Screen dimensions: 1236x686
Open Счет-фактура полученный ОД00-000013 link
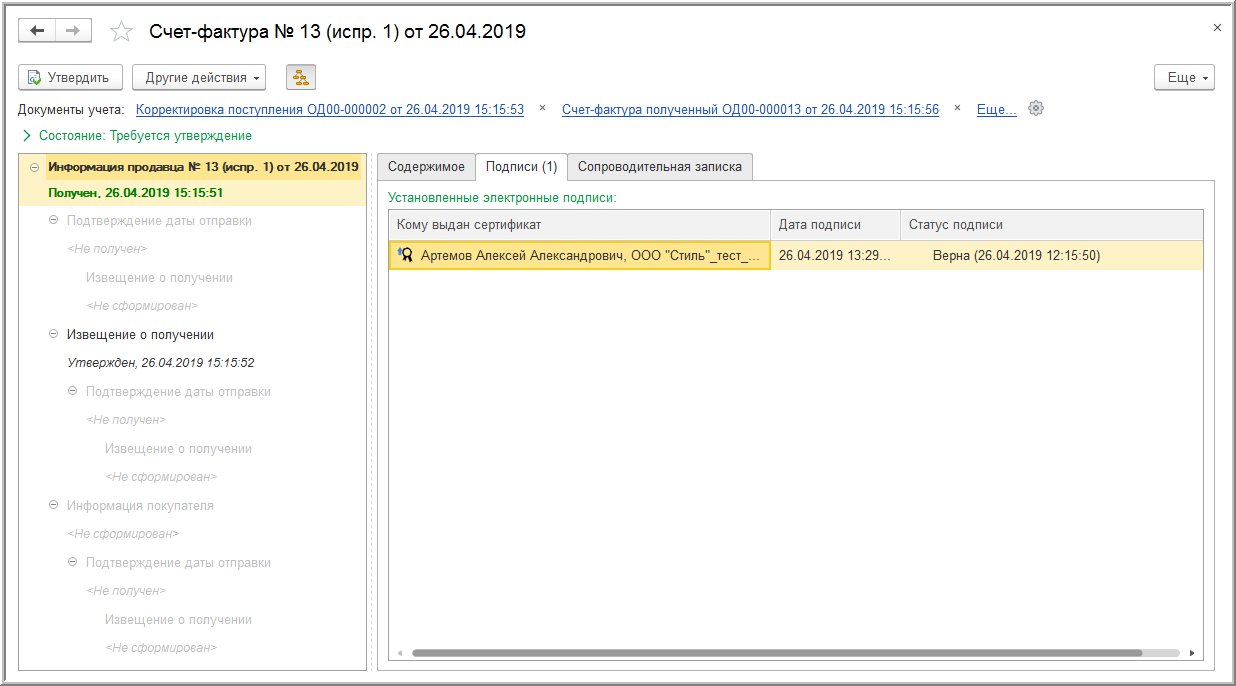coord(750,110)
